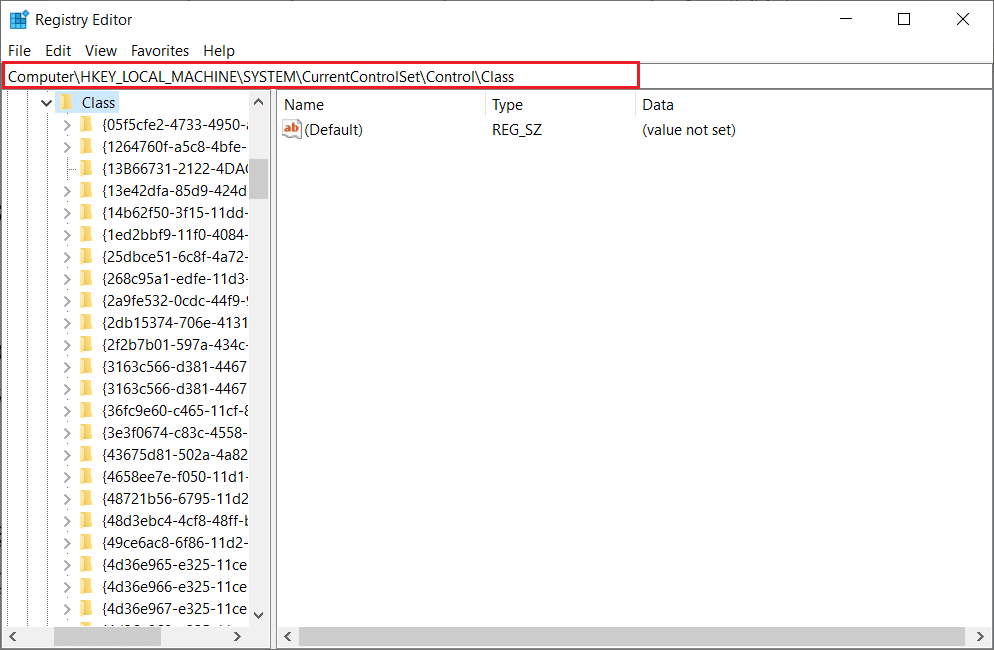This screenshot has height=650, width=994.
Task: Expand the {4d36e967-e325-11ce key
Action: (x=67, y=609)
